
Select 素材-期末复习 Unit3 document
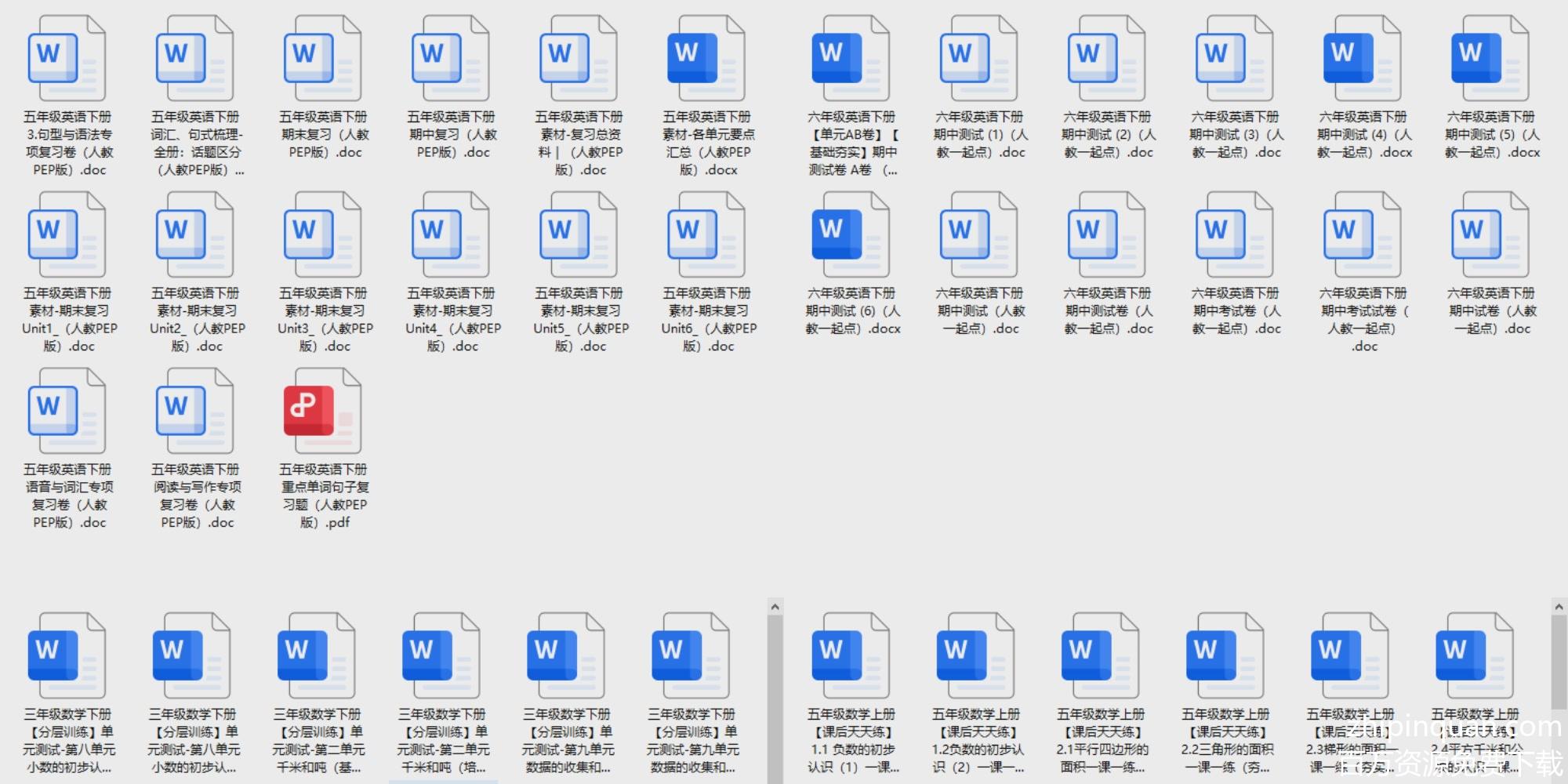(323, 273)
